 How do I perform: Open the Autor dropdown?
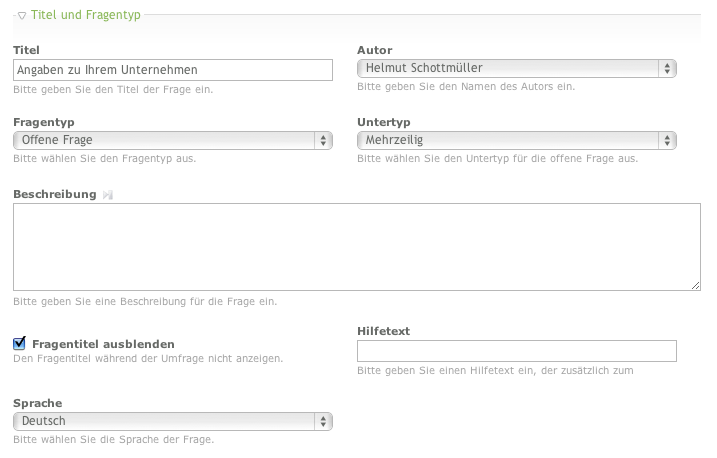516,69
